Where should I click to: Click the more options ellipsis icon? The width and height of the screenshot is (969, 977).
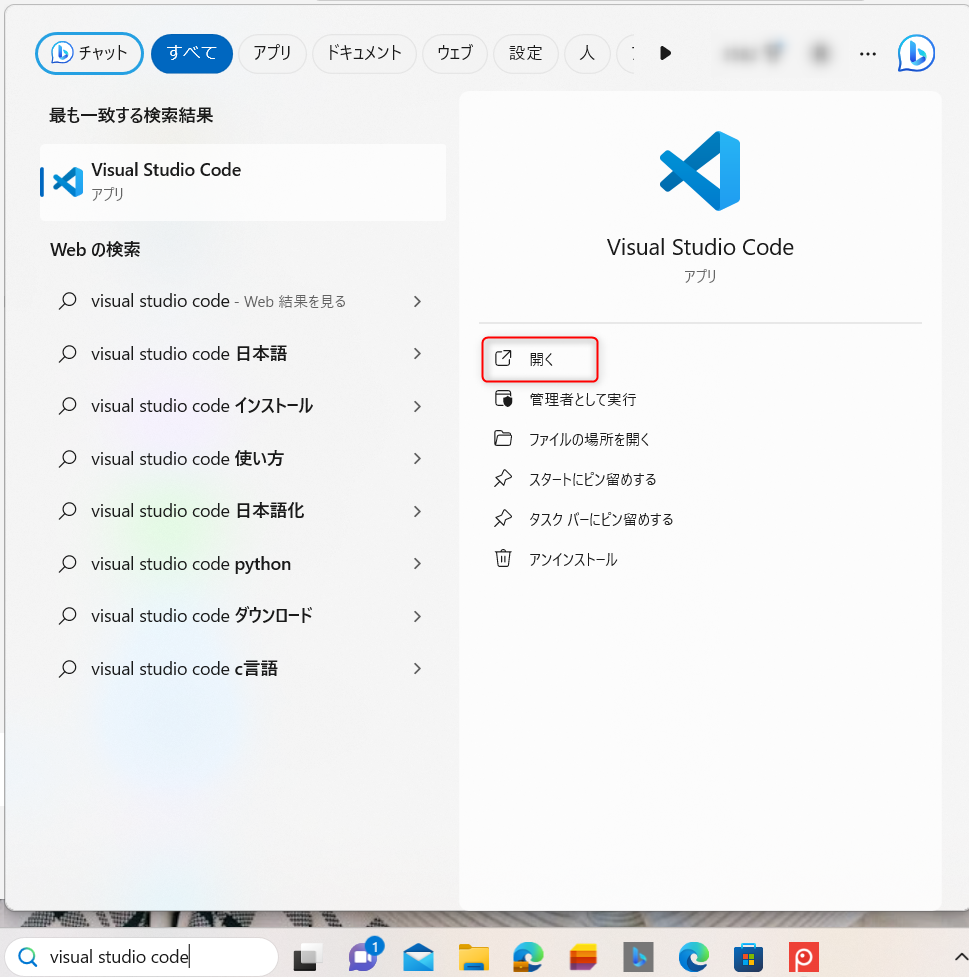867,54
